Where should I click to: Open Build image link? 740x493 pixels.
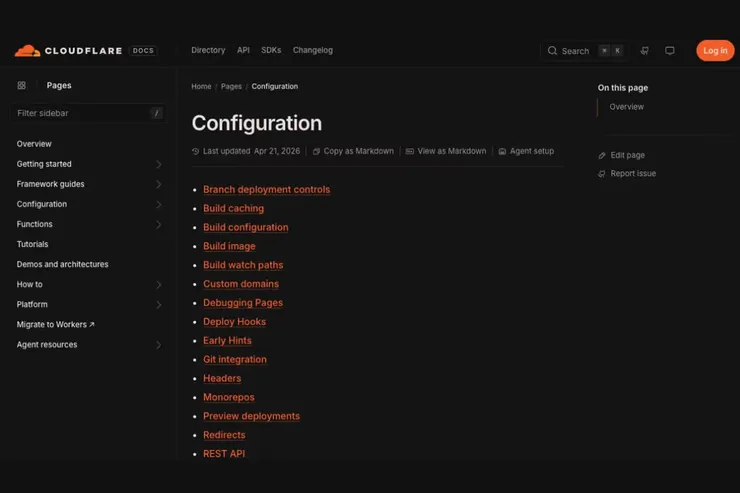coord(229,246)
